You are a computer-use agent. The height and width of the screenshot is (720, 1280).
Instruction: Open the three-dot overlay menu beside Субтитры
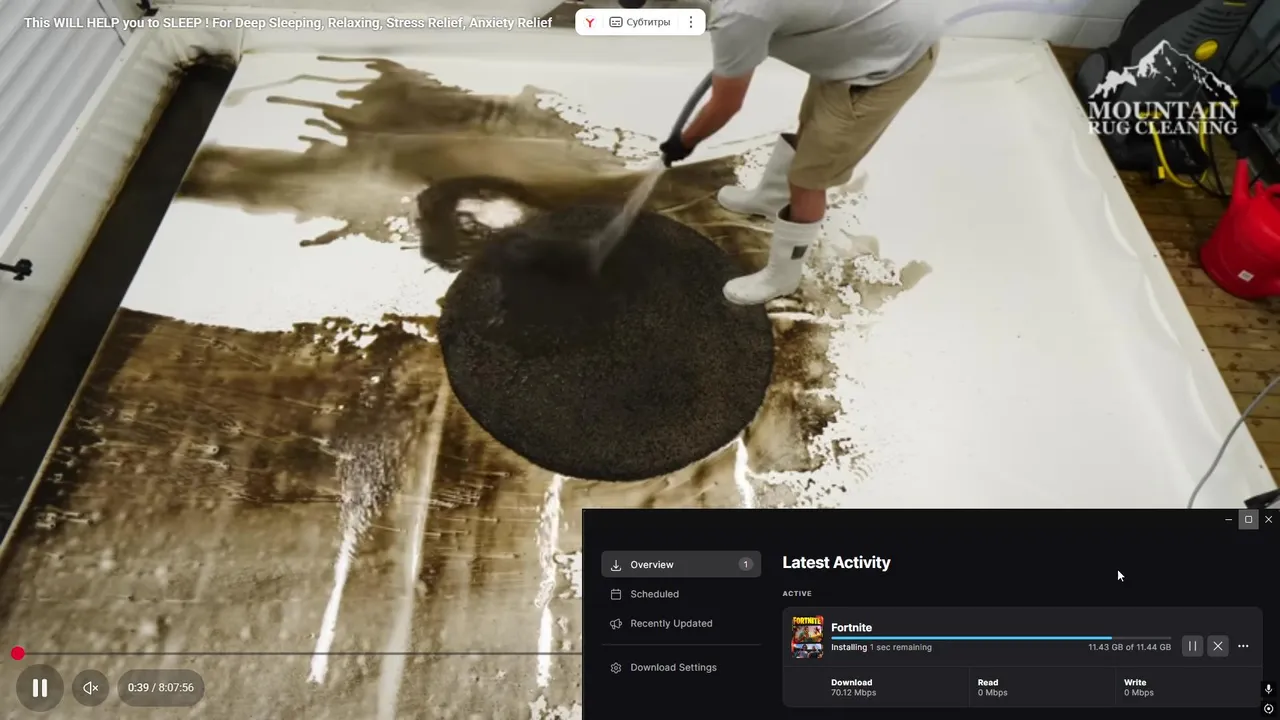[690, 22]
